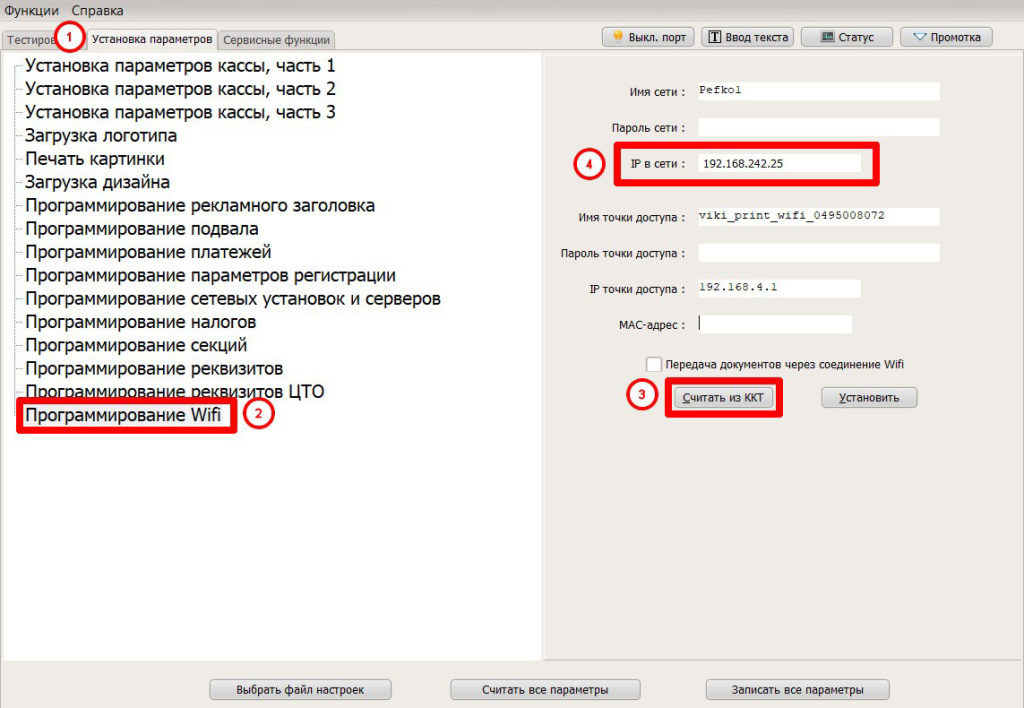Click the arrow icon on Промотка

(x=918, y=37)
